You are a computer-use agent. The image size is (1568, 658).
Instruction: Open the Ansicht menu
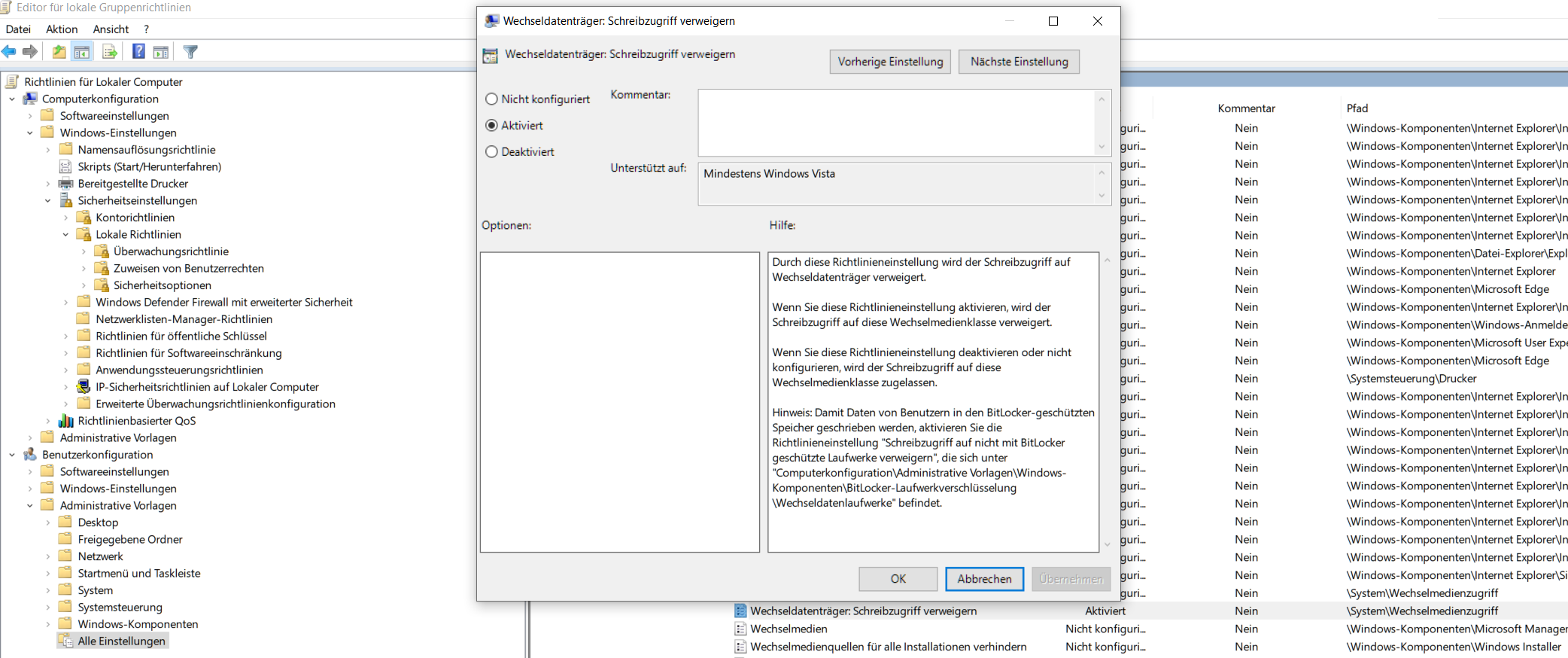(111, 29)
